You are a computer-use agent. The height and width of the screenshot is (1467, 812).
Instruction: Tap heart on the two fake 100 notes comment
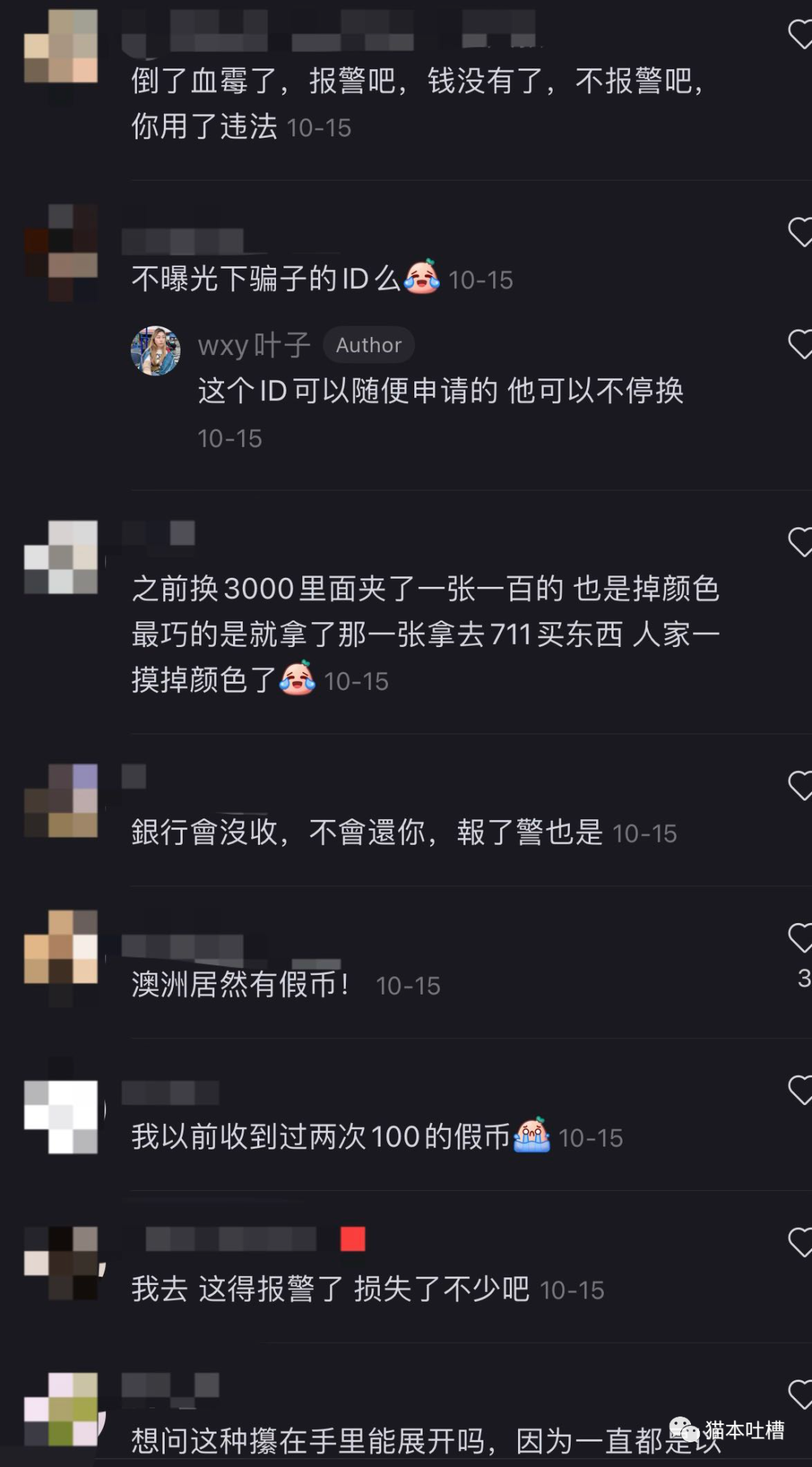click(800, 1089)
